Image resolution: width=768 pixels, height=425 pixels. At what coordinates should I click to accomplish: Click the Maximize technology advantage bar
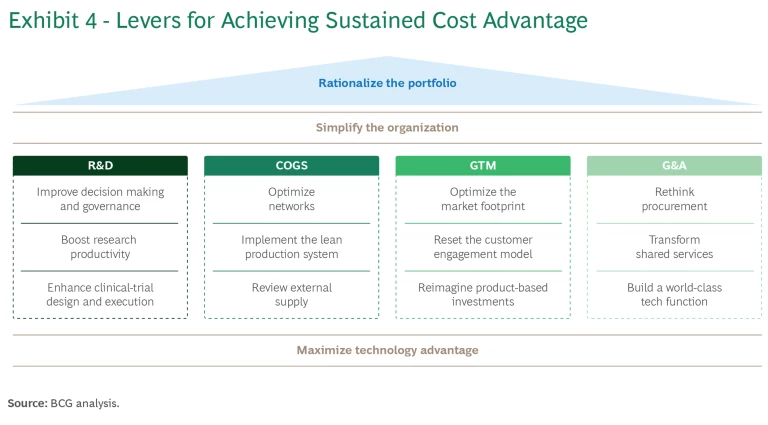387,350
